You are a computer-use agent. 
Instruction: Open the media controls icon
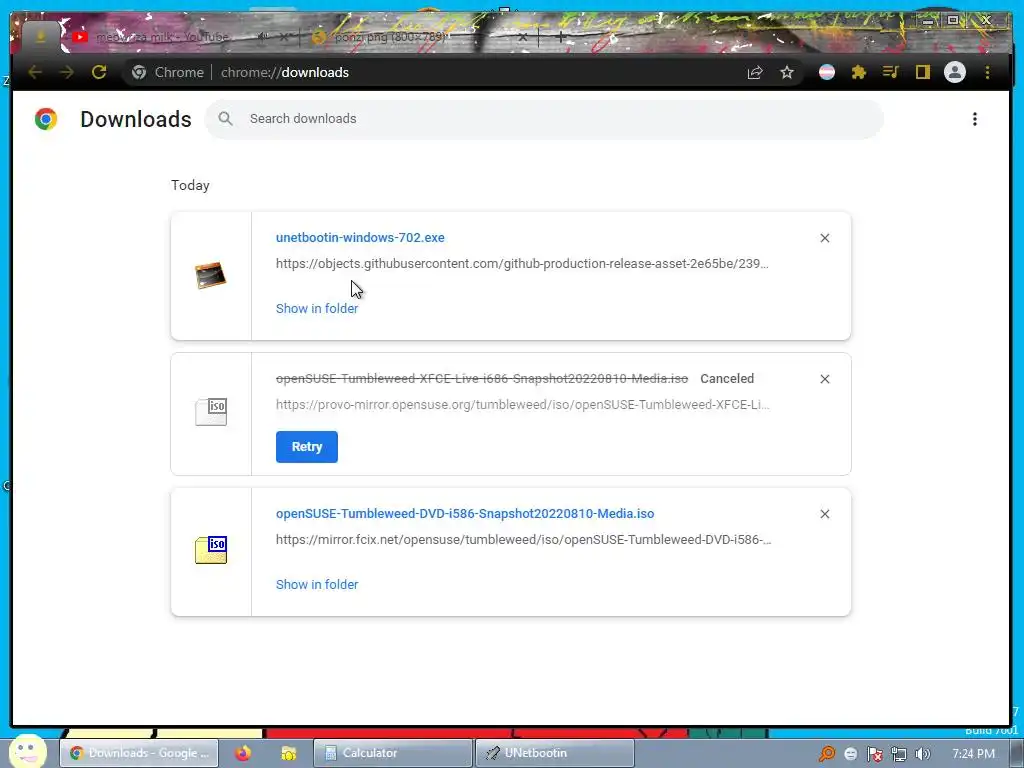coord(891,72)
